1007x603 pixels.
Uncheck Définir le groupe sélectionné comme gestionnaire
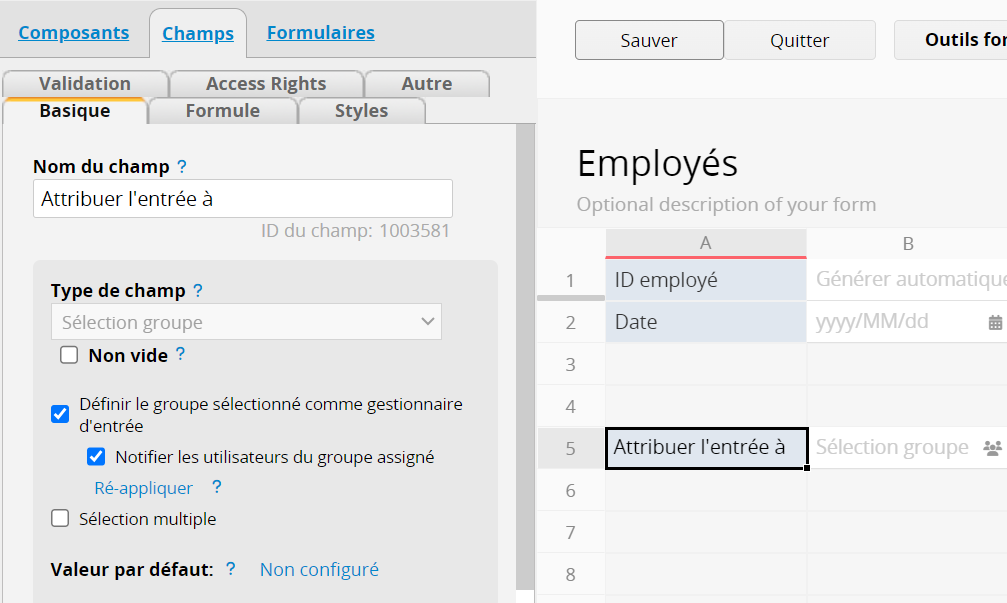(x=60, y=414)
